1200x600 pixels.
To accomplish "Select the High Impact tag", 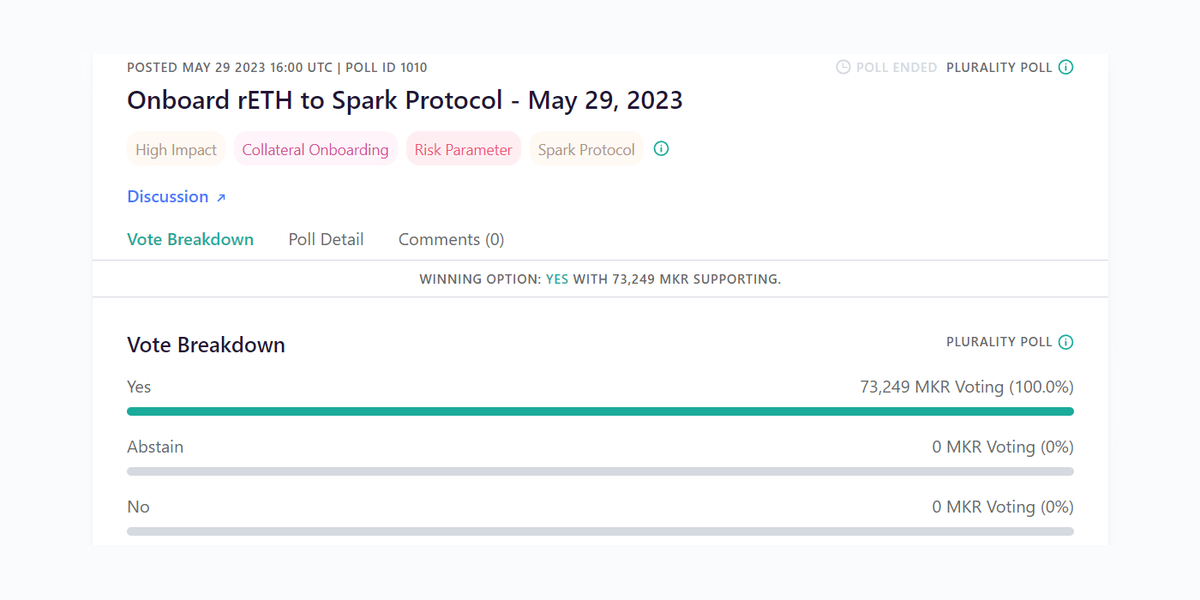I will coord(176,150).
